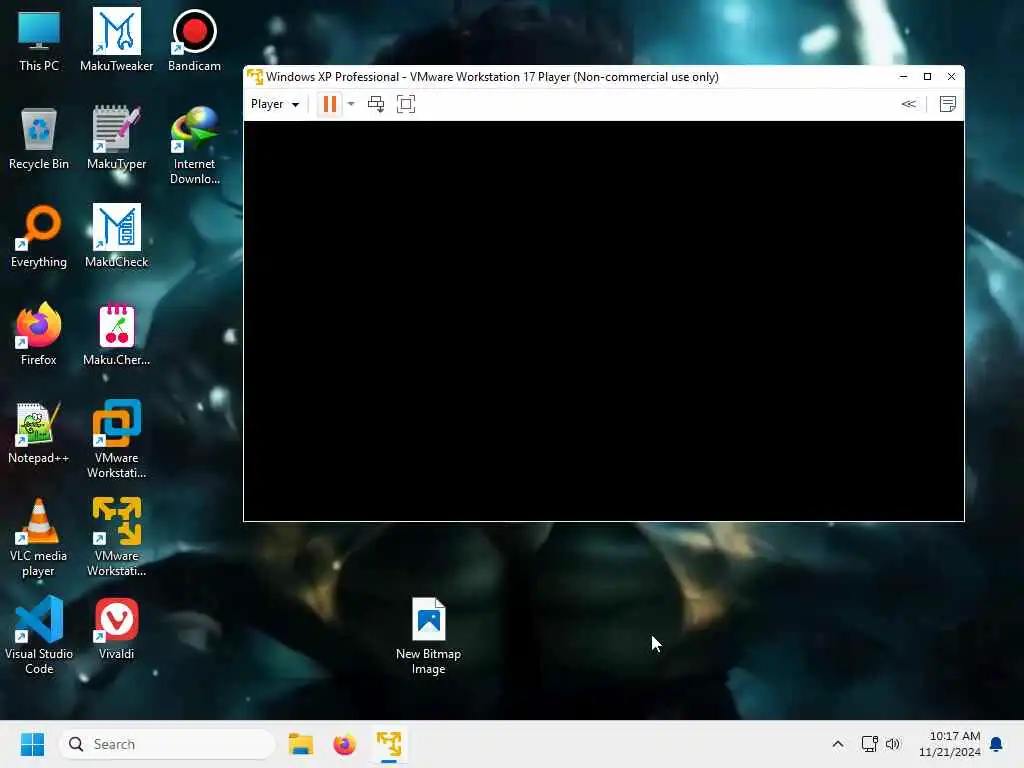
Task: Select the Maku.Cherry desktop icon
Action: pyautogui.click(x=116, y=334)
